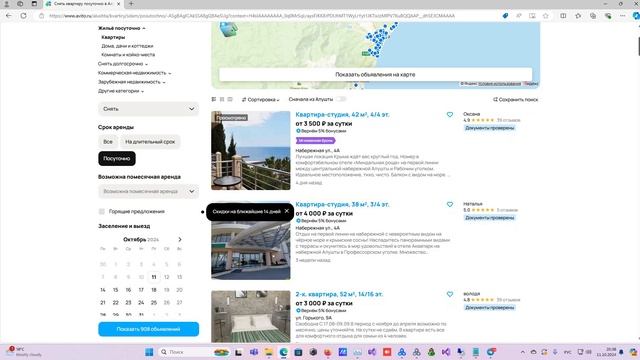This screenshot has width=640, height=360.
Task: Select 'Все' rental term option
Action: pos(108,142)
